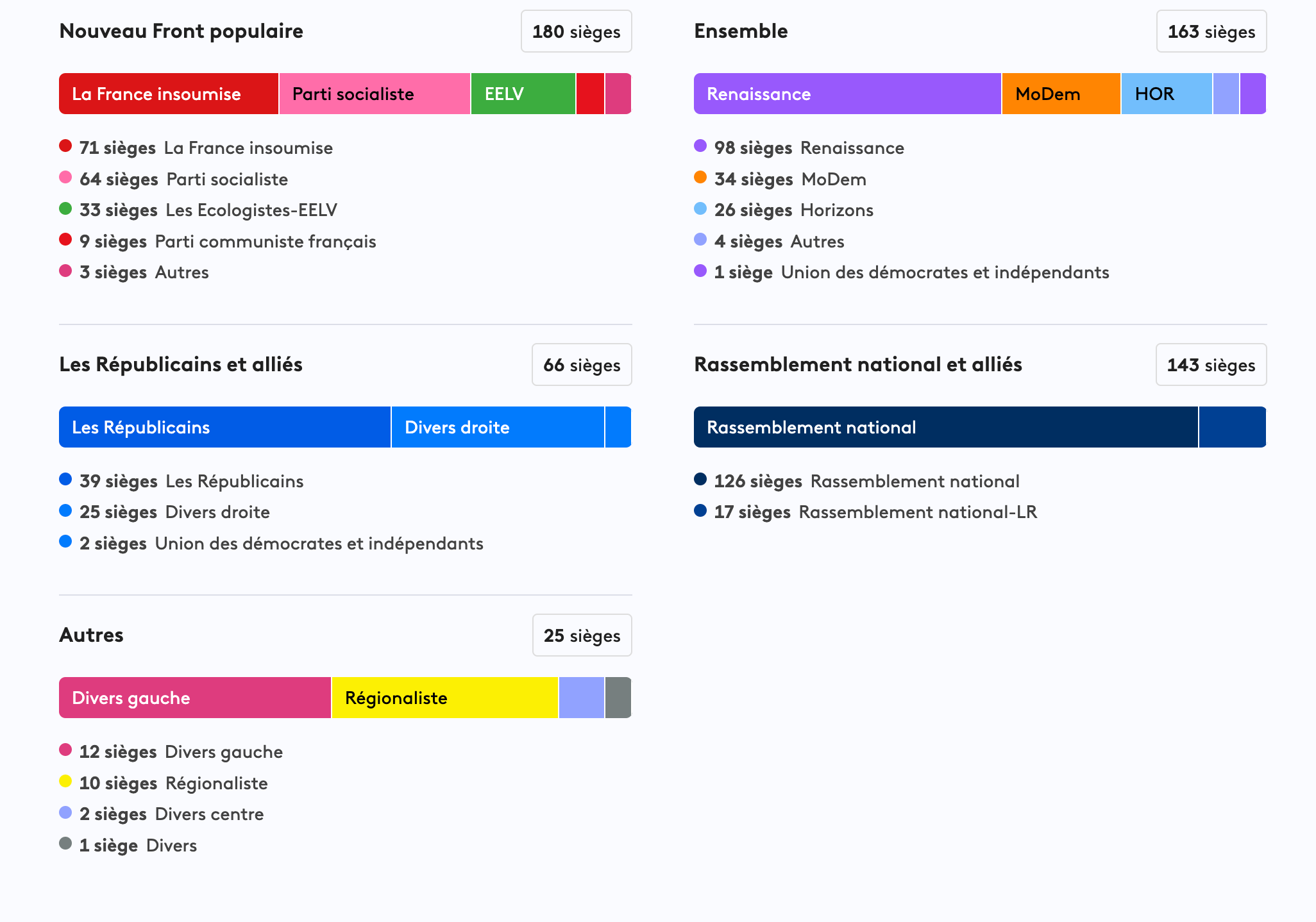Click the pink dot beside 12 sièges Divers gauche
1316x922 pixels.
[65, 750]
